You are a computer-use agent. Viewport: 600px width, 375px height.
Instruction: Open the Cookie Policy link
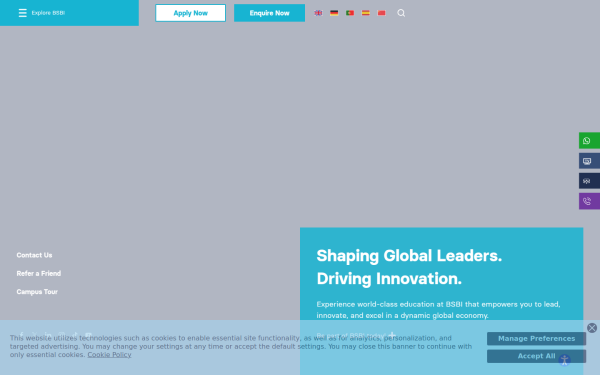point(109,355)
